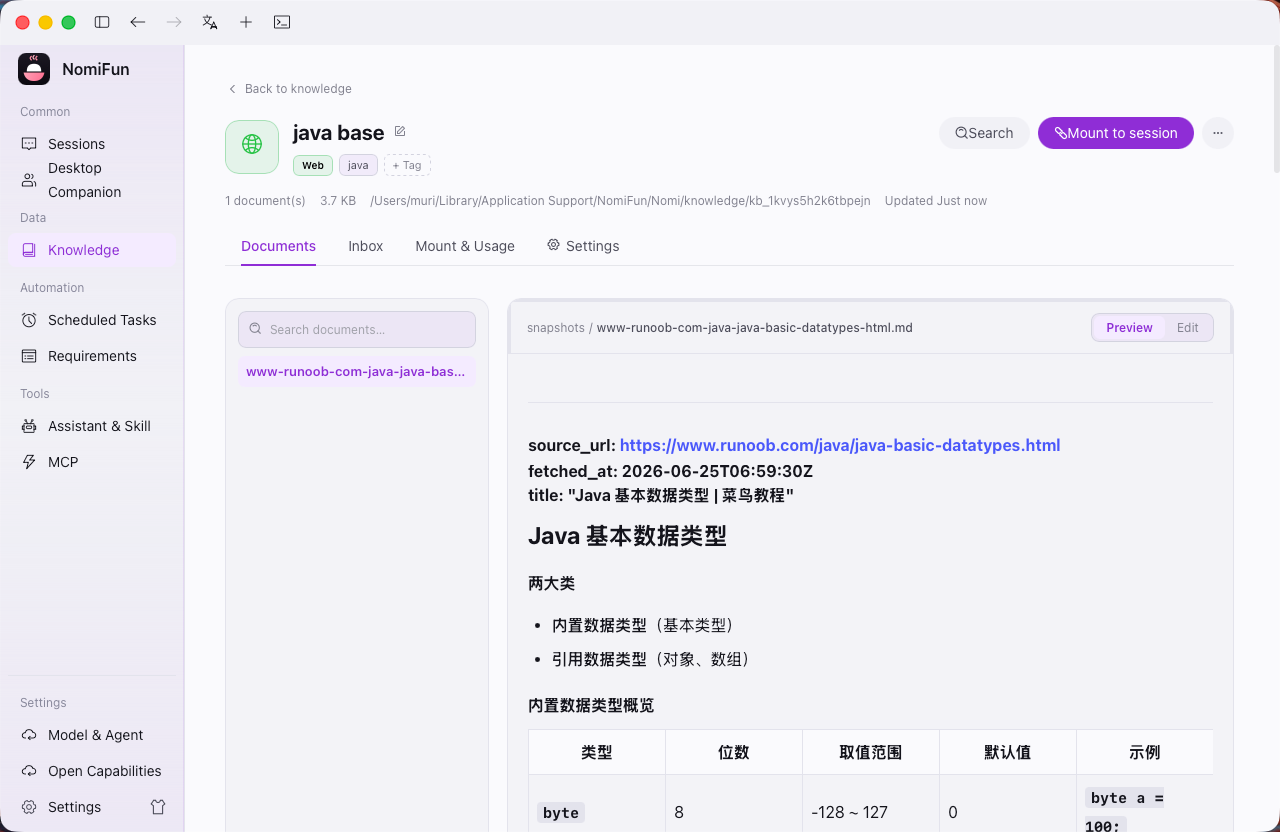Viewport: 1280px width, 832px height.
Task: Select Preview mode
Action: (x=1129, y=328)
